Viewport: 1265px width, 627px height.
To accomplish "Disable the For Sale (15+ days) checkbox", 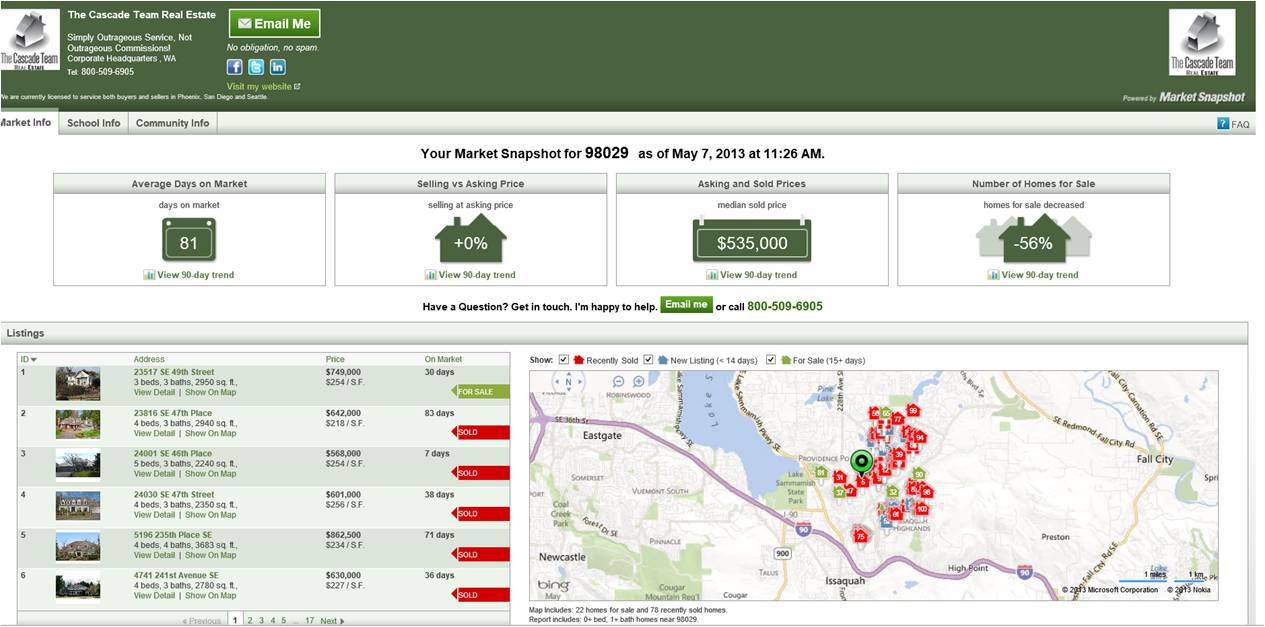I will click(x=771, y=359).
